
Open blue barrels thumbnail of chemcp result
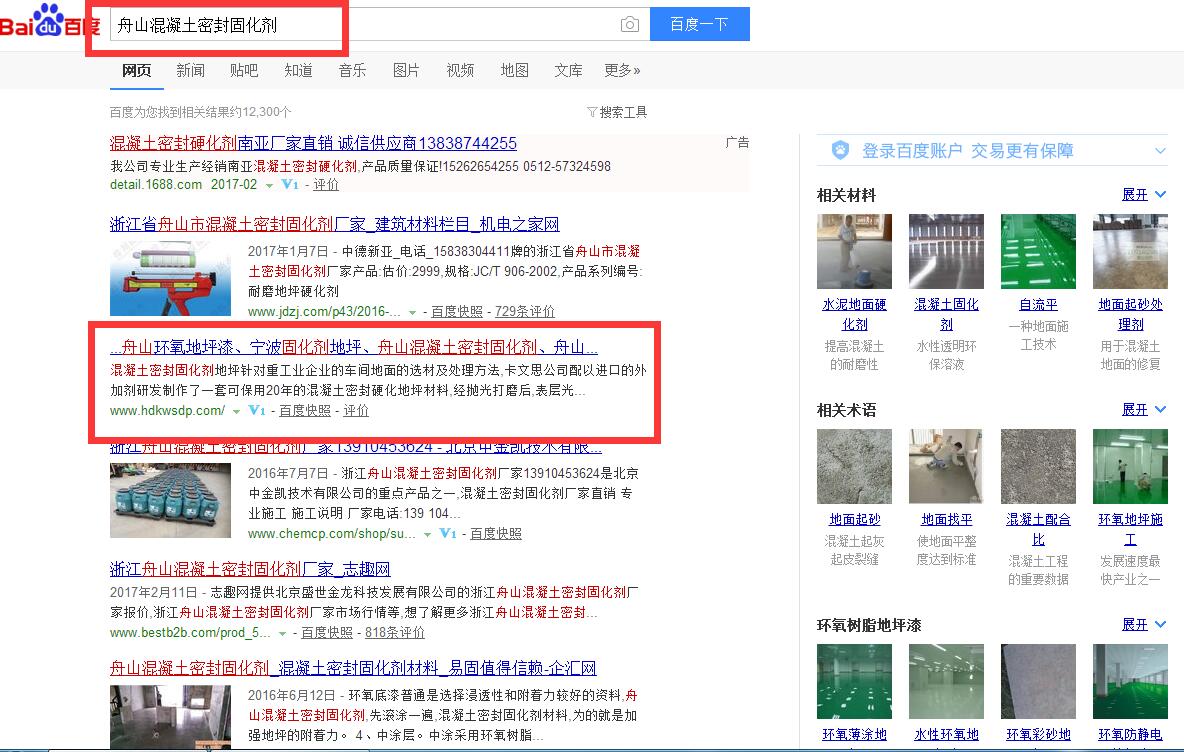pos(171,500)
